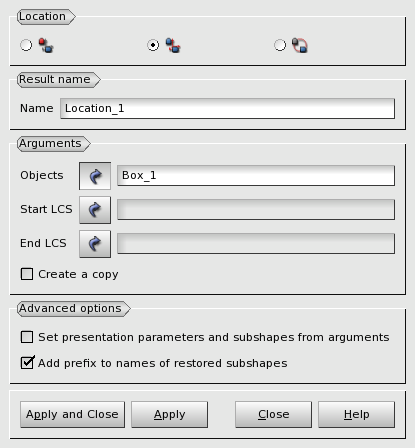415x448 pixels.
Task: Uncheck Add prefix to names of restored subshapes
Action: click(27, 363)
